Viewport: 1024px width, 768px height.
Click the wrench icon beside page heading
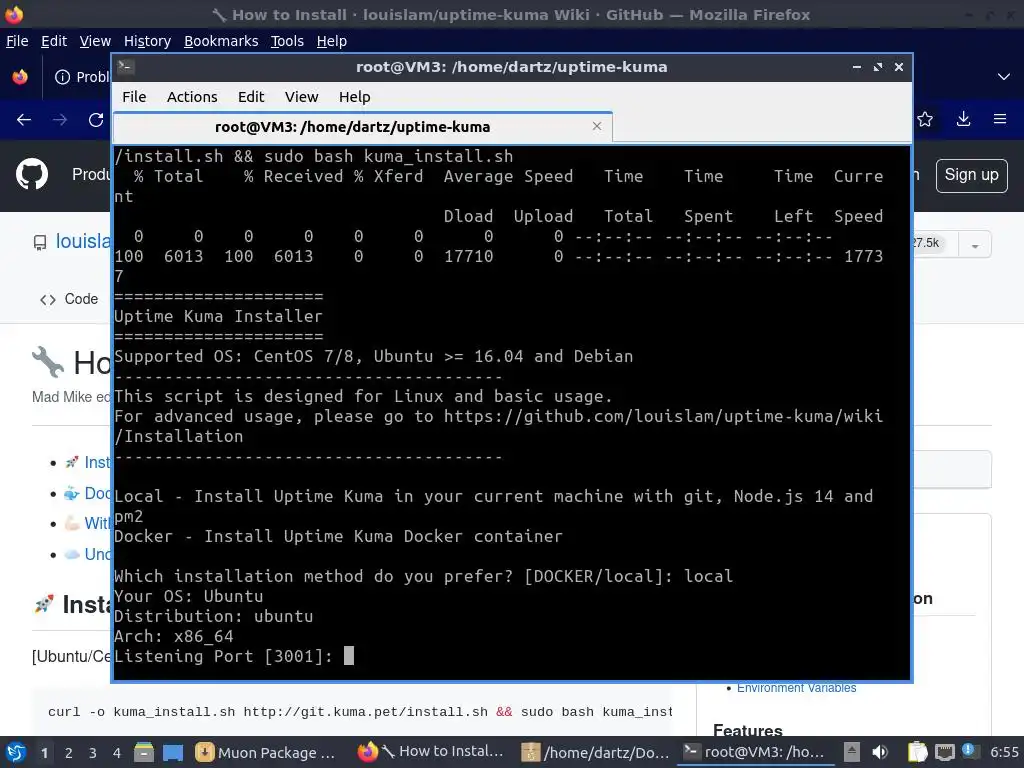pos(48,362)
